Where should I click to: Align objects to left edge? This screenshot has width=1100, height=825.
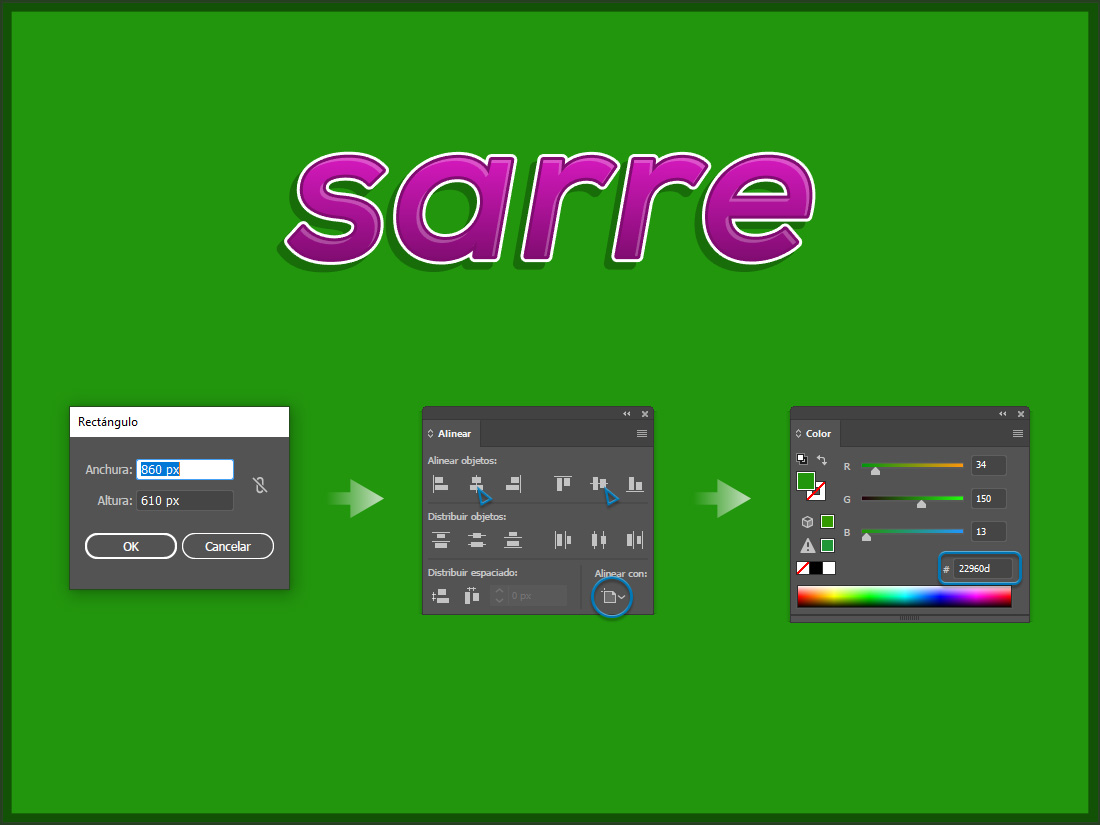(440, 484)
